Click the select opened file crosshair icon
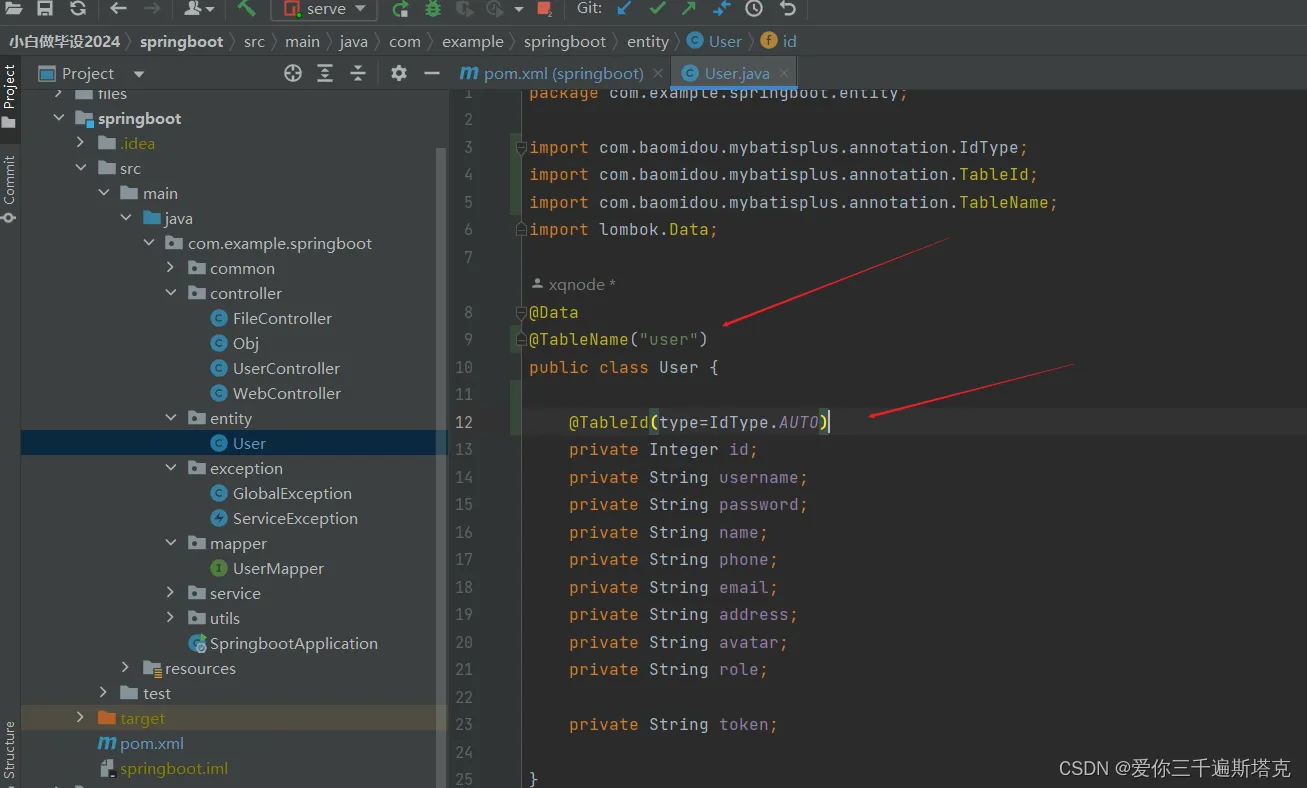Screen dimensions: 1307x788 coord(292,73)
